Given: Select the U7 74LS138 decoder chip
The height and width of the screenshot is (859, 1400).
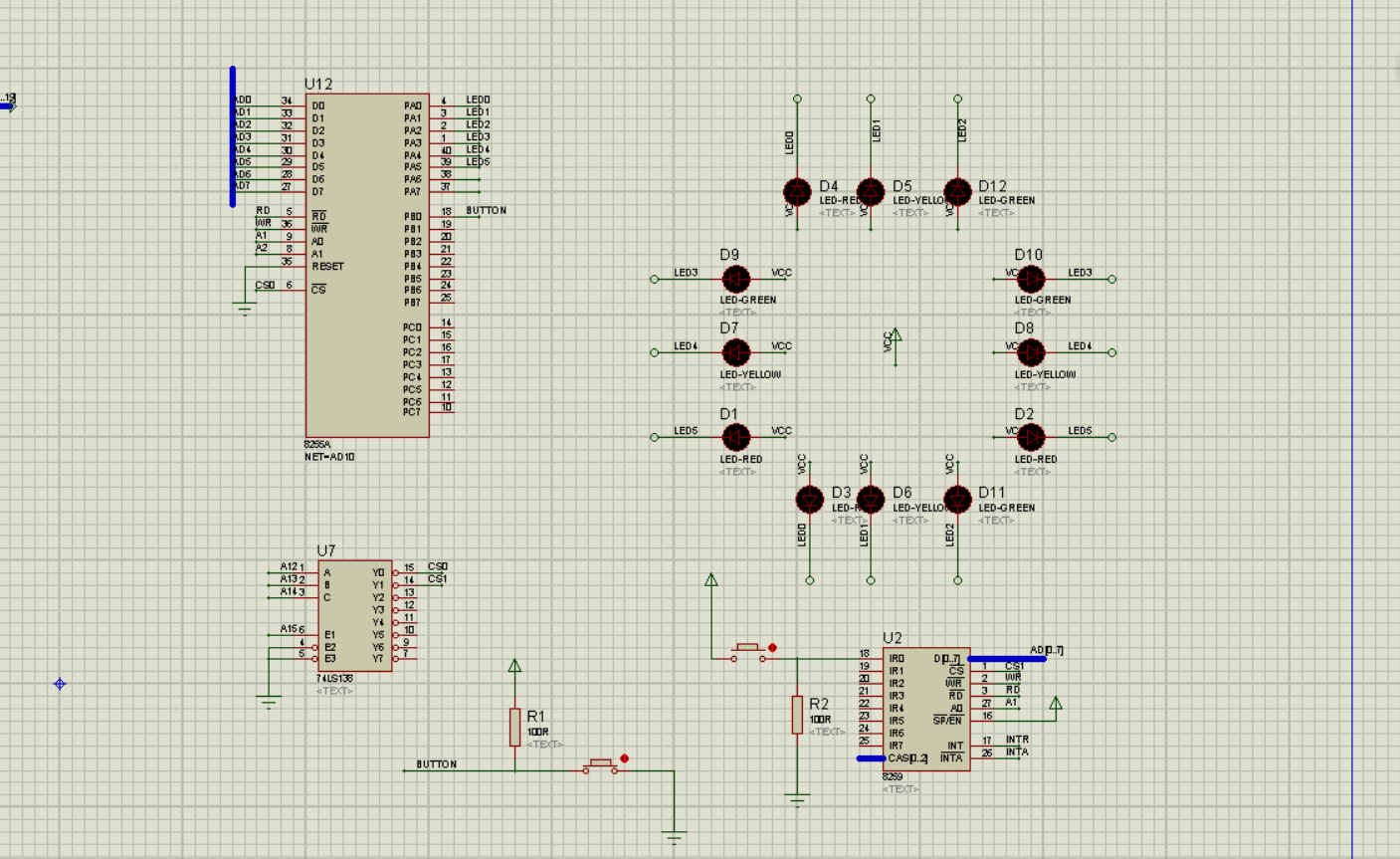Looking at the screenshot, I should 354,615.
